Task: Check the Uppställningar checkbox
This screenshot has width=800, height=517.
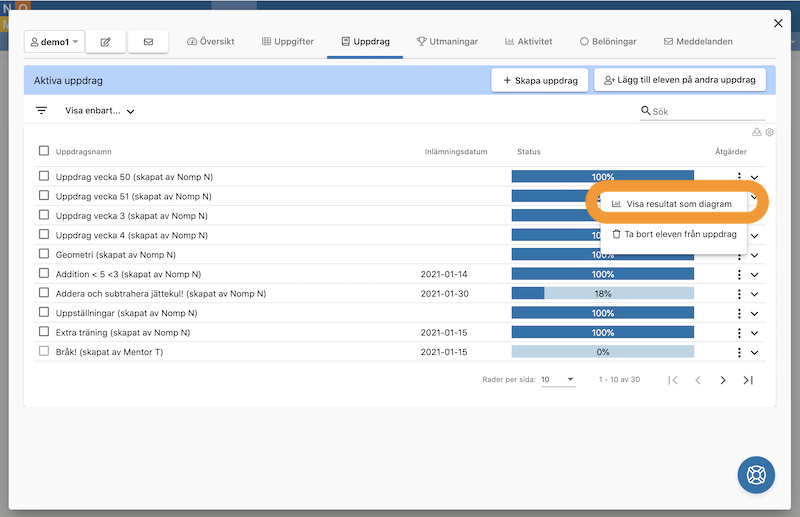Action: coord(44,312)
